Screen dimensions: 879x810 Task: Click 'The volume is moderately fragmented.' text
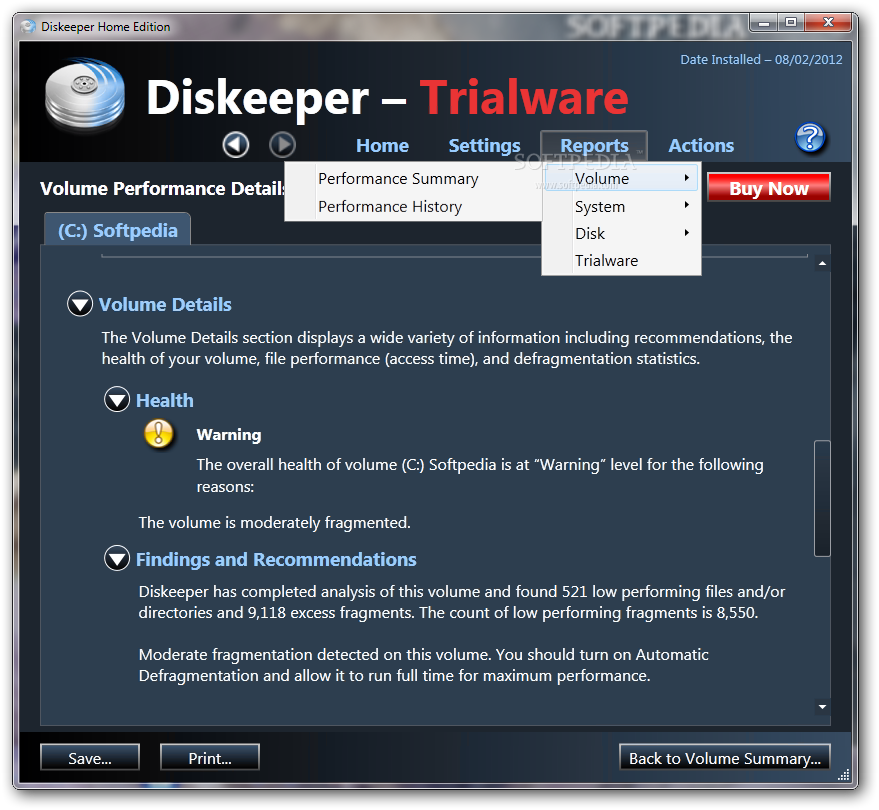click(274, 522)
